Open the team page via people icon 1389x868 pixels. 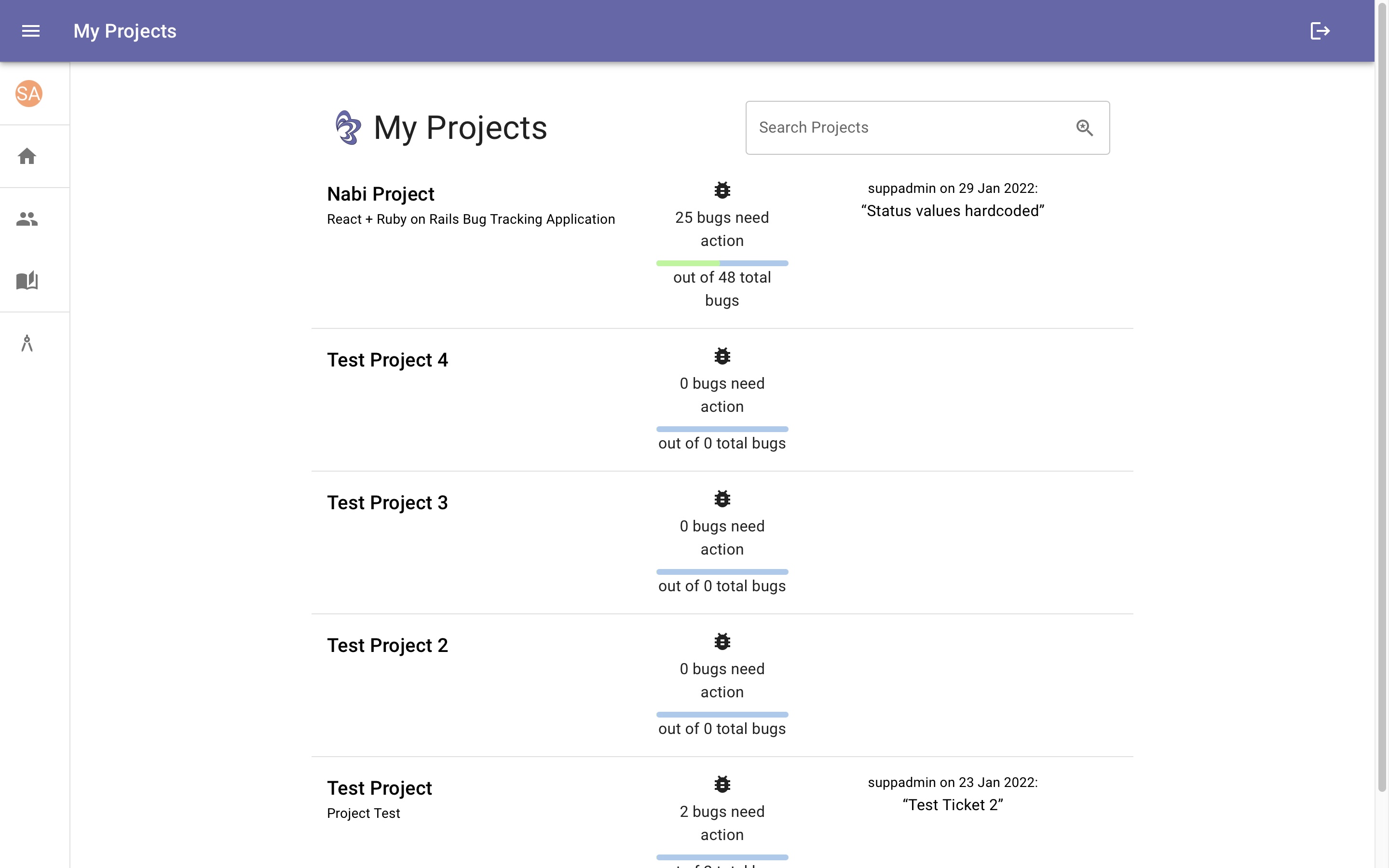pos(27,218)
